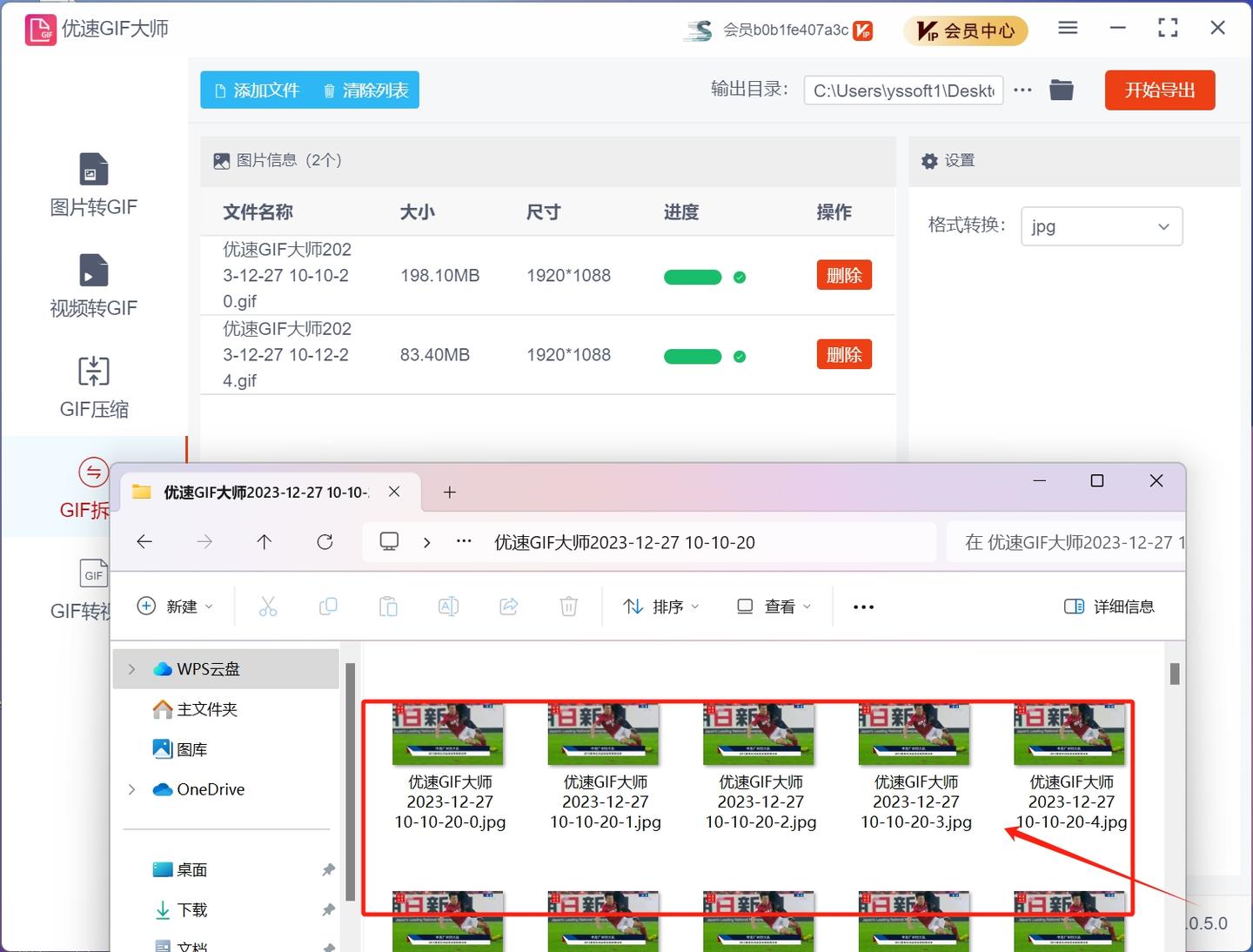Click the address bar breadcrumb chevron
Screen dimensions: 1253x952
[426, 542]
